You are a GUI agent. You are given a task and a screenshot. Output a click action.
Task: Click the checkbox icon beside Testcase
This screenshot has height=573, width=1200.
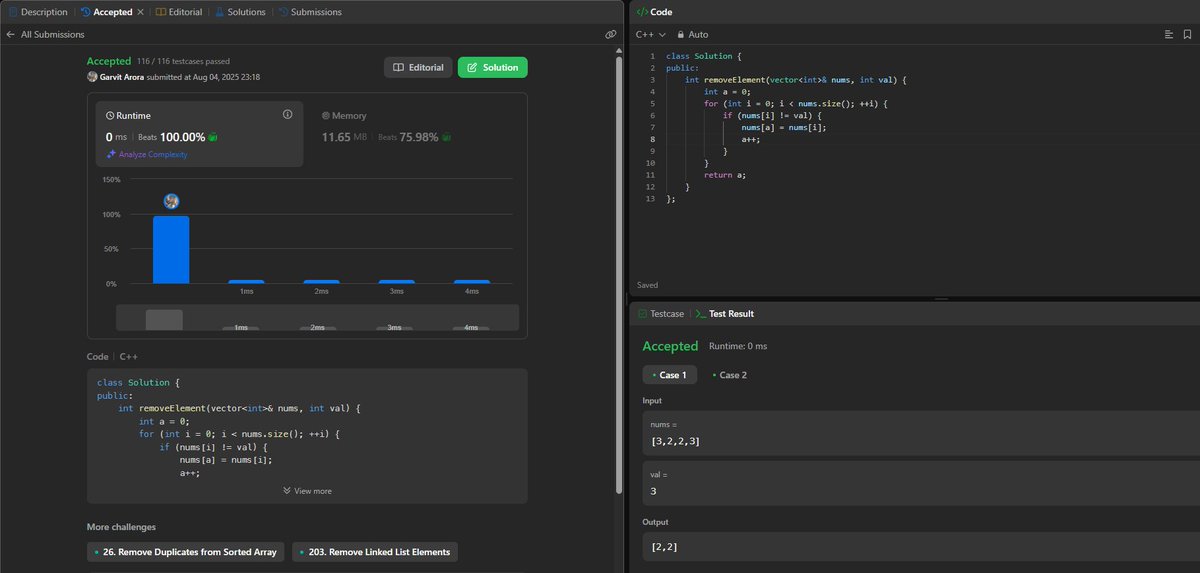642,314
